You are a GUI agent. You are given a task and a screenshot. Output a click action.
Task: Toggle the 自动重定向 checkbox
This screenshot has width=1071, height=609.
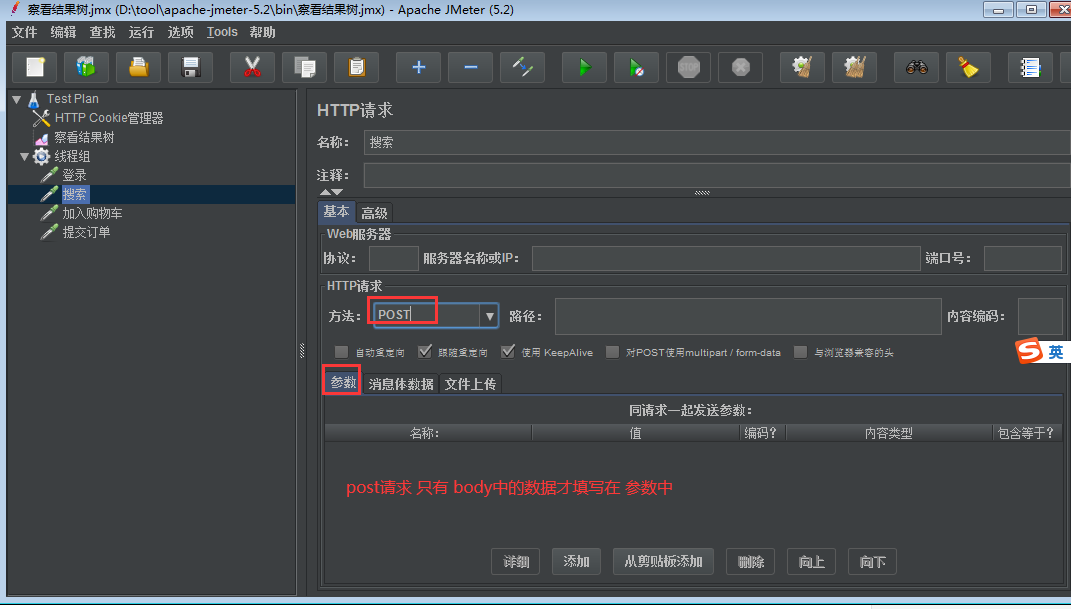pos(342,352)
